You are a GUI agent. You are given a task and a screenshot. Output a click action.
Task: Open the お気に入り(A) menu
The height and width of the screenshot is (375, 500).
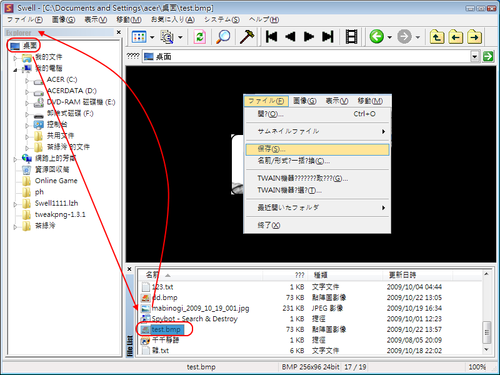click(173, 19)
